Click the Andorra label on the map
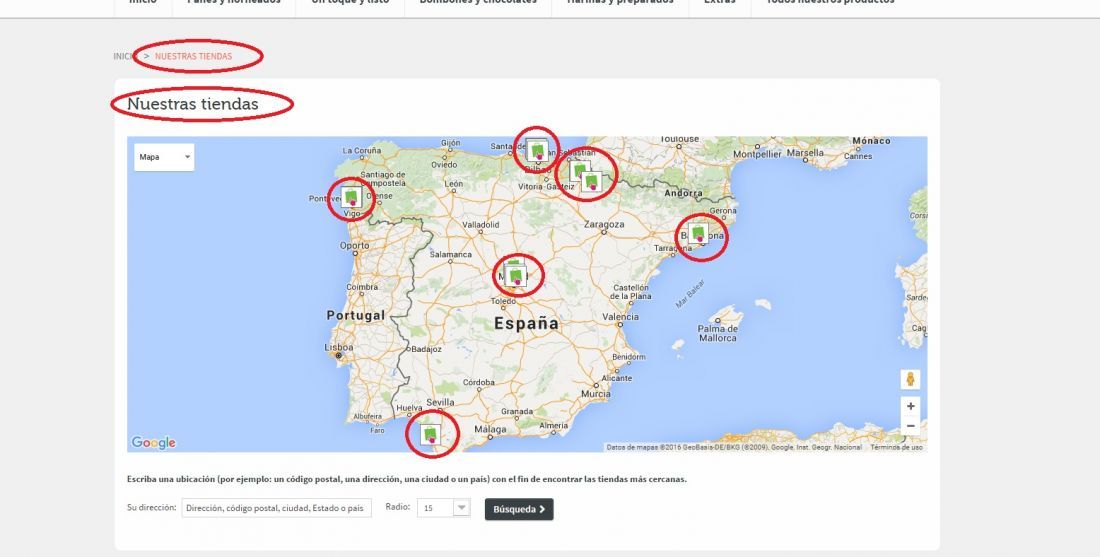 683,193
